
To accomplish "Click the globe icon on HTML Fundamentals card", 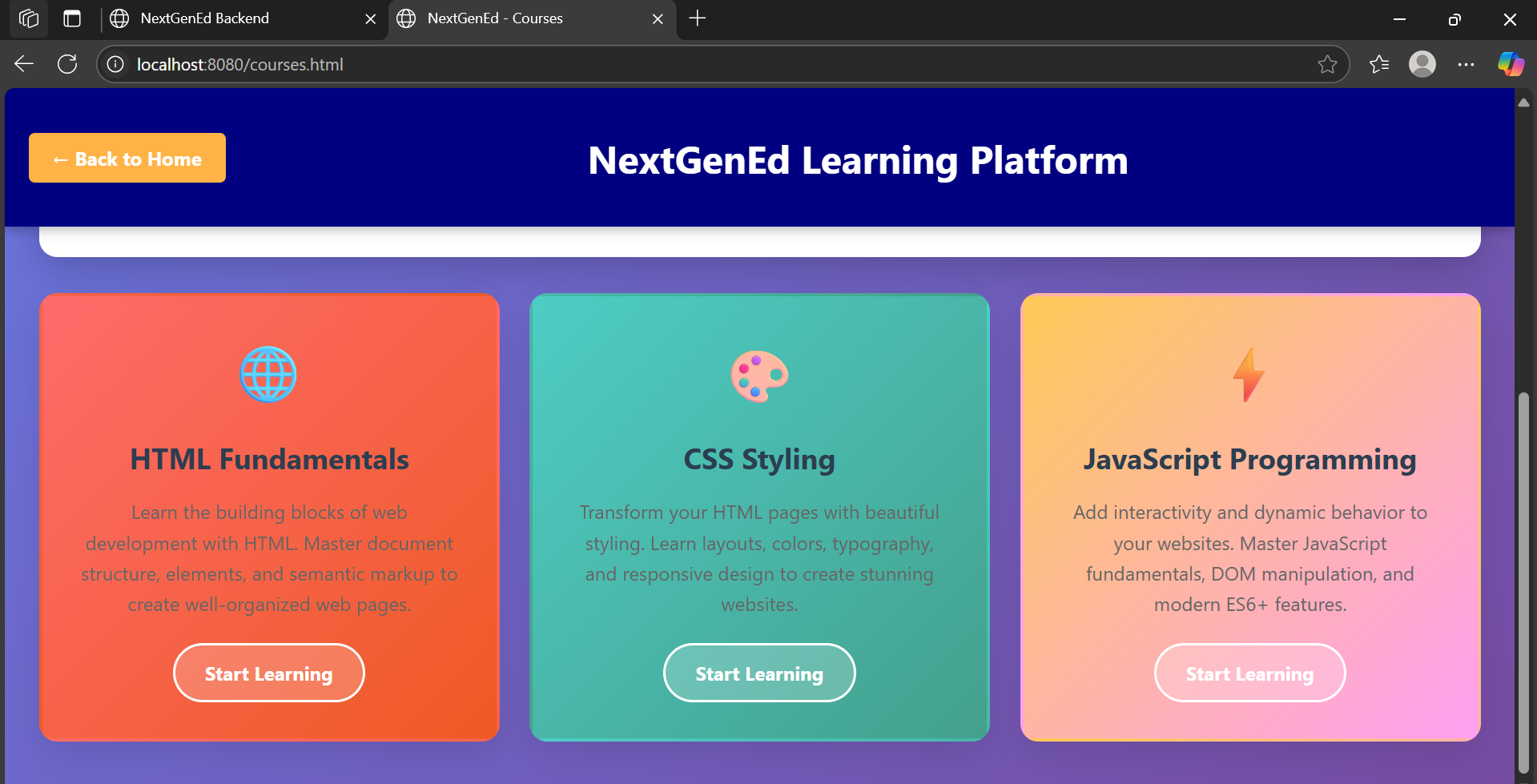I will [x=268, y=374].
